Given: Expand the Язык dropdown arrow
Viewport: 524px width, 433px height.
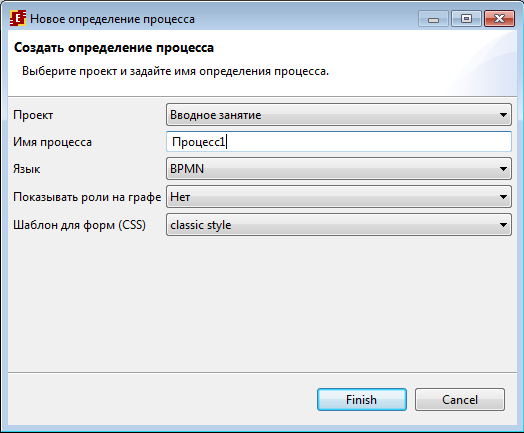Looking at the screenshot, I should pyautogui.click(x=503, y=169).
